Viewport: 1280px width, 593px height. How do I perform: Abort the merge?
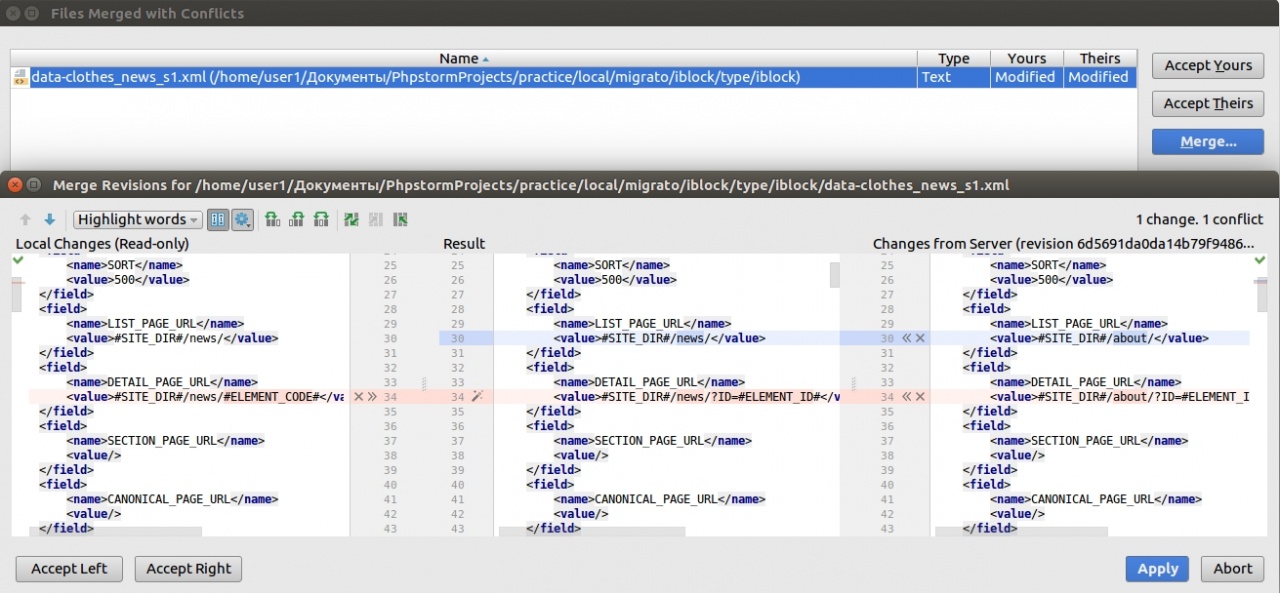pyautogui.click(x=1233, y=569)
